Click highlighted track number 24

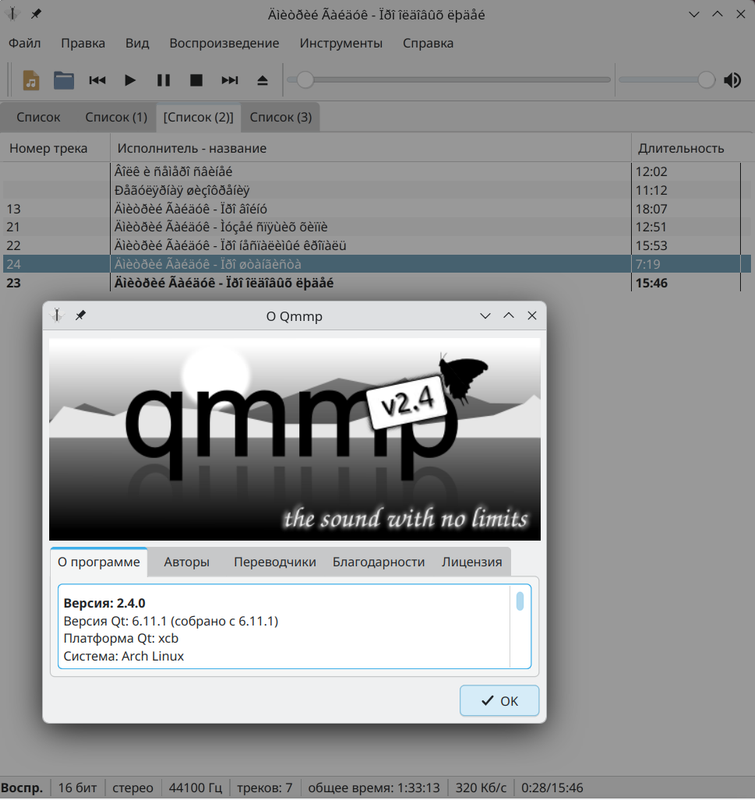coord(376,264)
